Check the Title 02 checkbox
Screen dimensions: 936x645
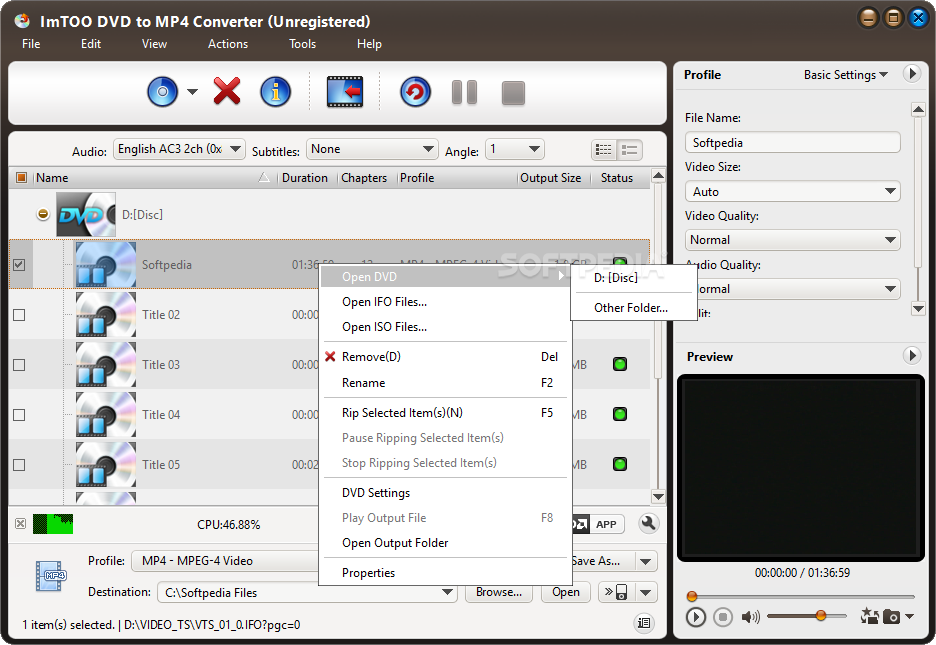click(19, 314)
